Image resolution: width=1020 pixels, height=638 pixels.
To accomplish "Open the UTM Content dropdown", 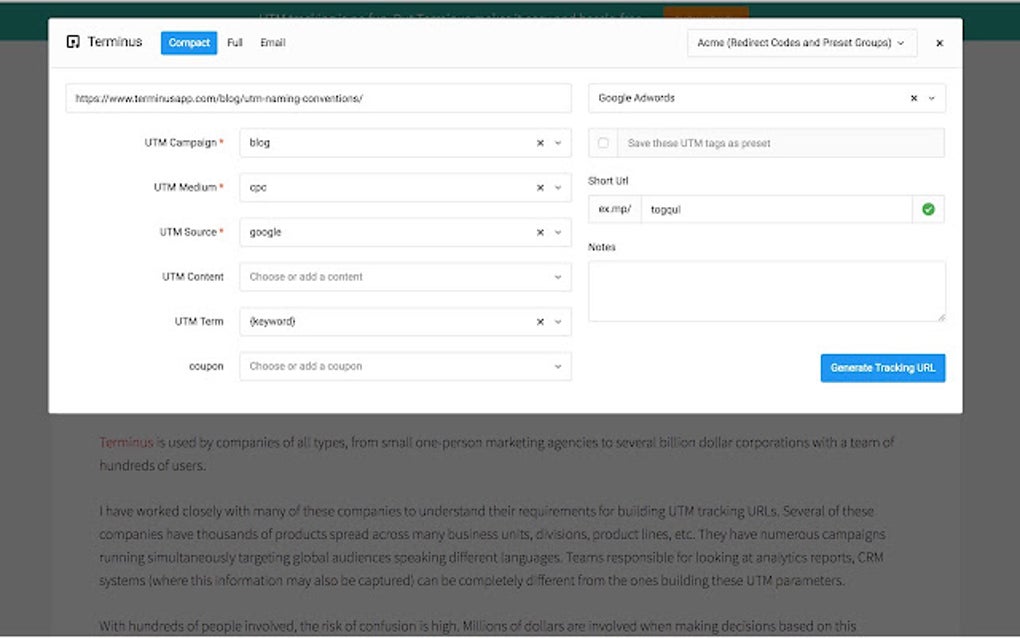I will (558, 277).
